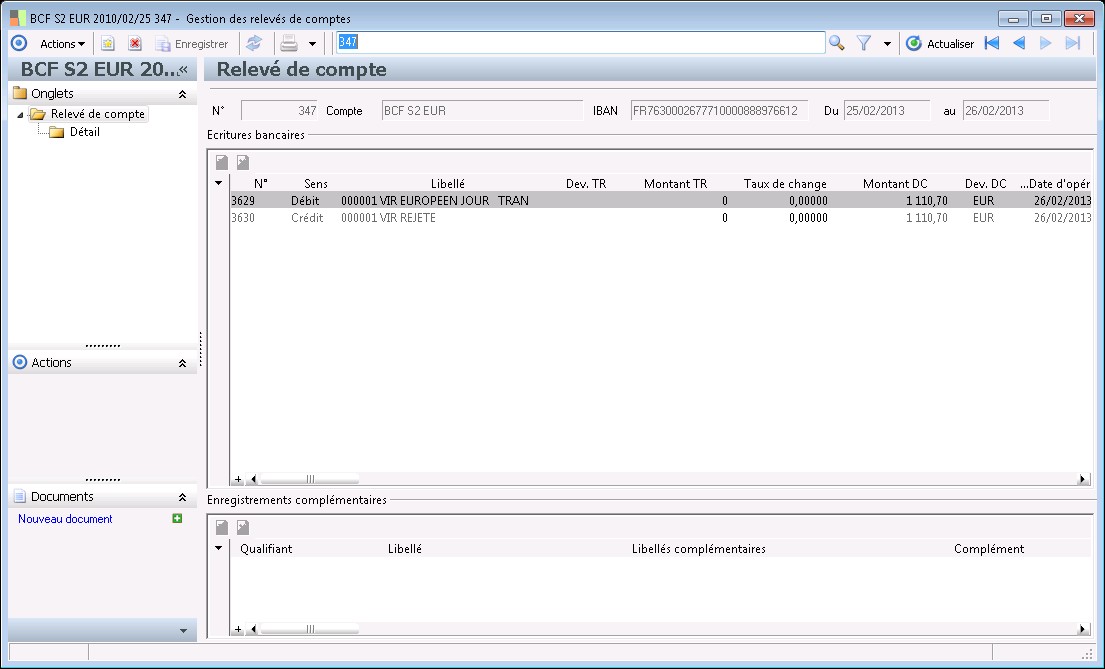Select the VIR REJETE credit row
The image size is (1105, 669).
[408, 218]
